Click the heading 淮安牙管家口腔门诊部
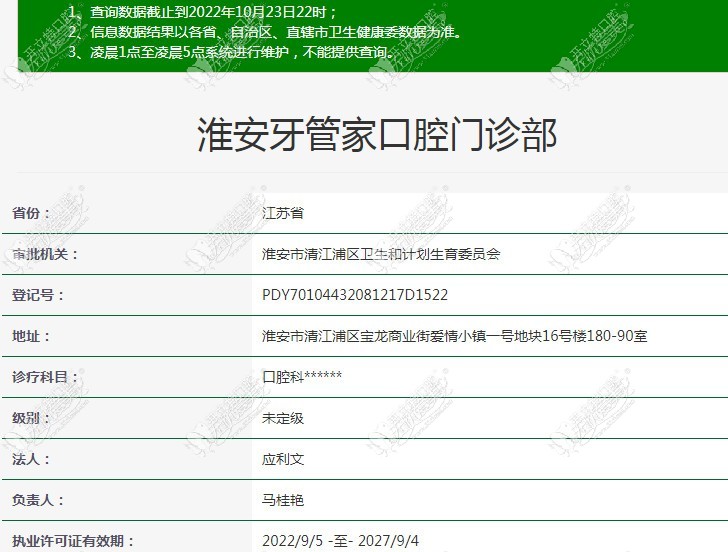728x552 pixels. 377,135
